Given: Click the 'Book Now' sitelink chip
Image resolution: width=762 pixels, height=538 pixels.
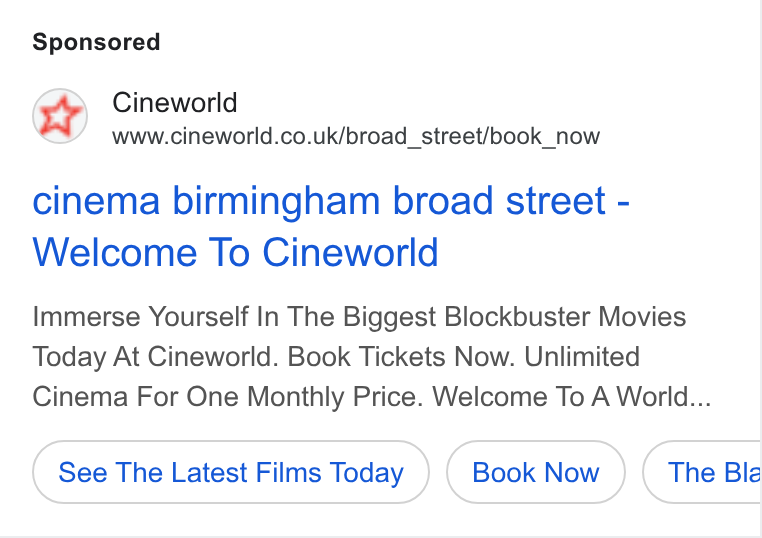Looking at the screenshot, I should (x=536, y=472).
